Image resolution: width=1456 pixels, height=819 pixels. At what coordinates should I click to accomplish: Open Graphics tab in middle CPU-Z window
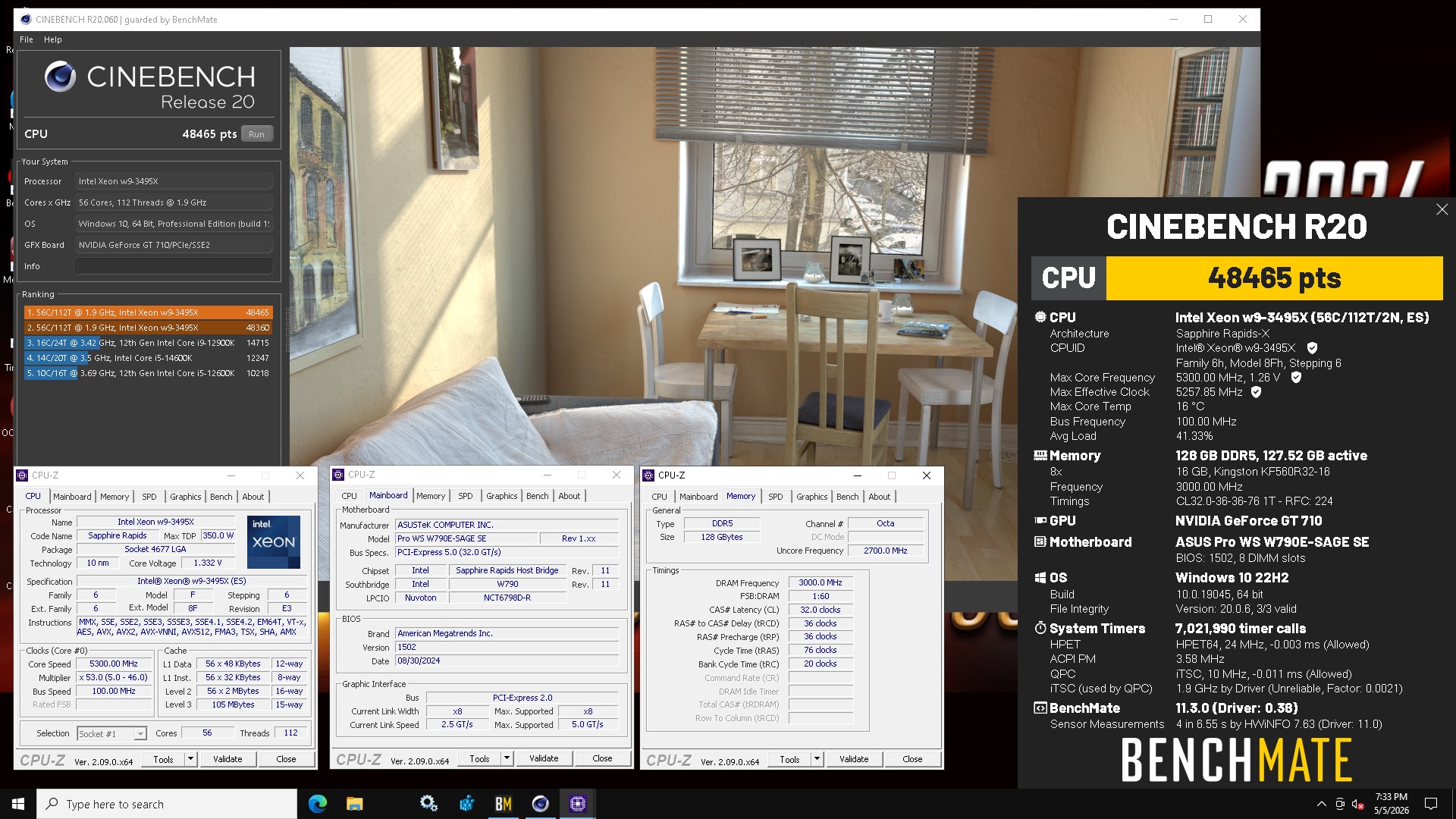tap(502, 496)
